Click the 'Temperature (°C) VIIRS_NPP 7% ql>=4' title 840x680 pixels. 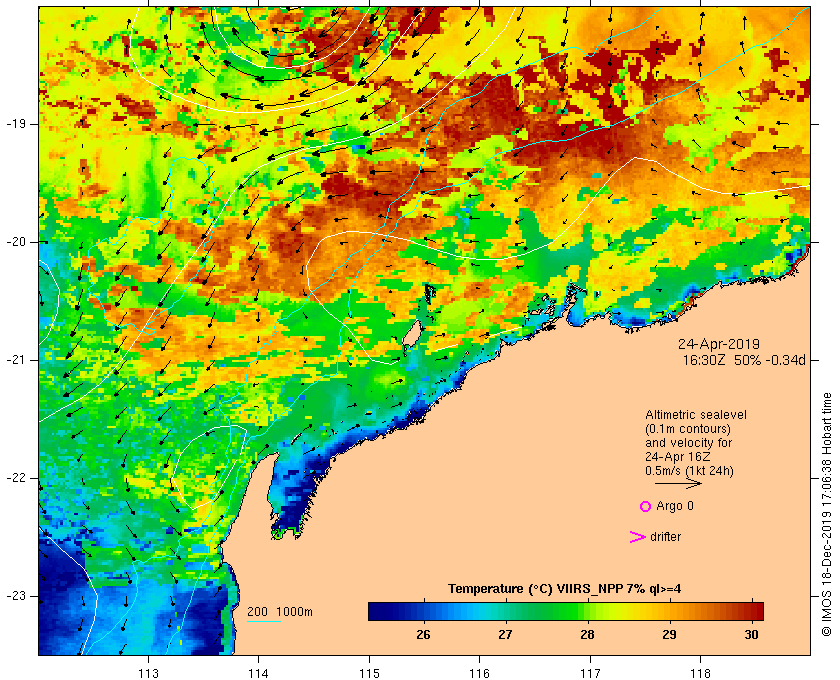pyautogui.click(x=565, y=589)
